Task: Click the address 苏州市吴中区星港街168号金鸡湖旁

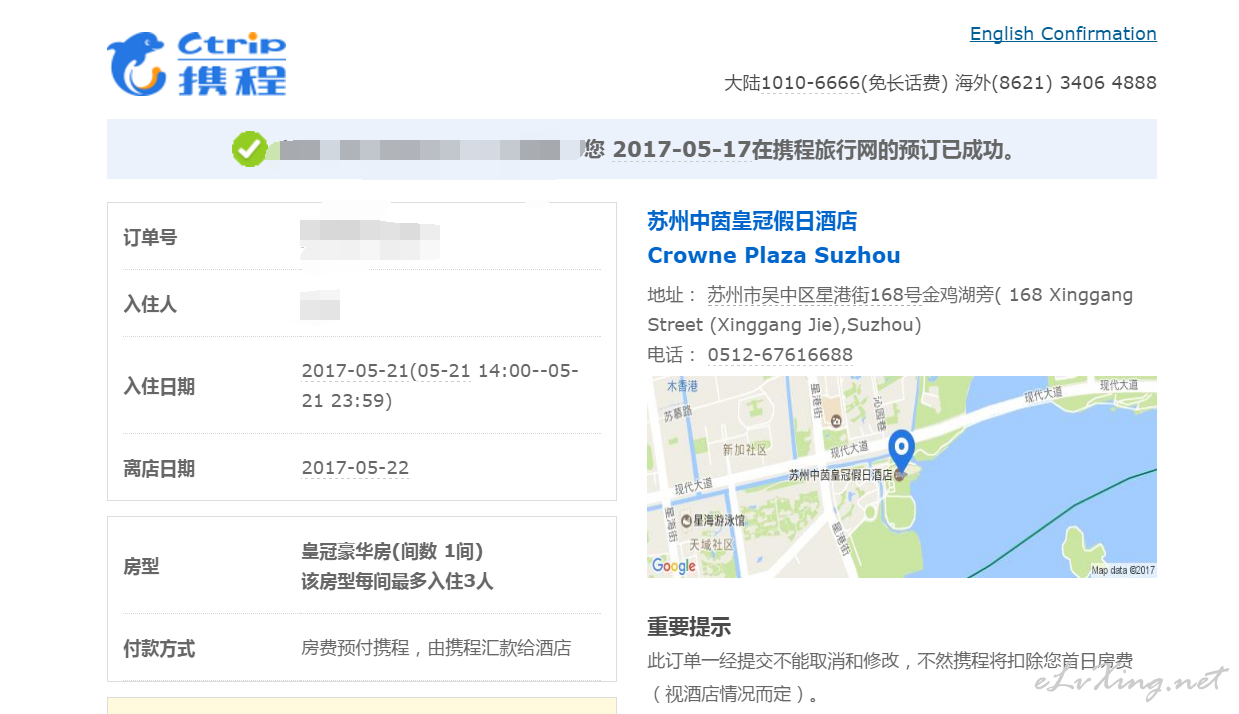Action: tap(850, 295)
